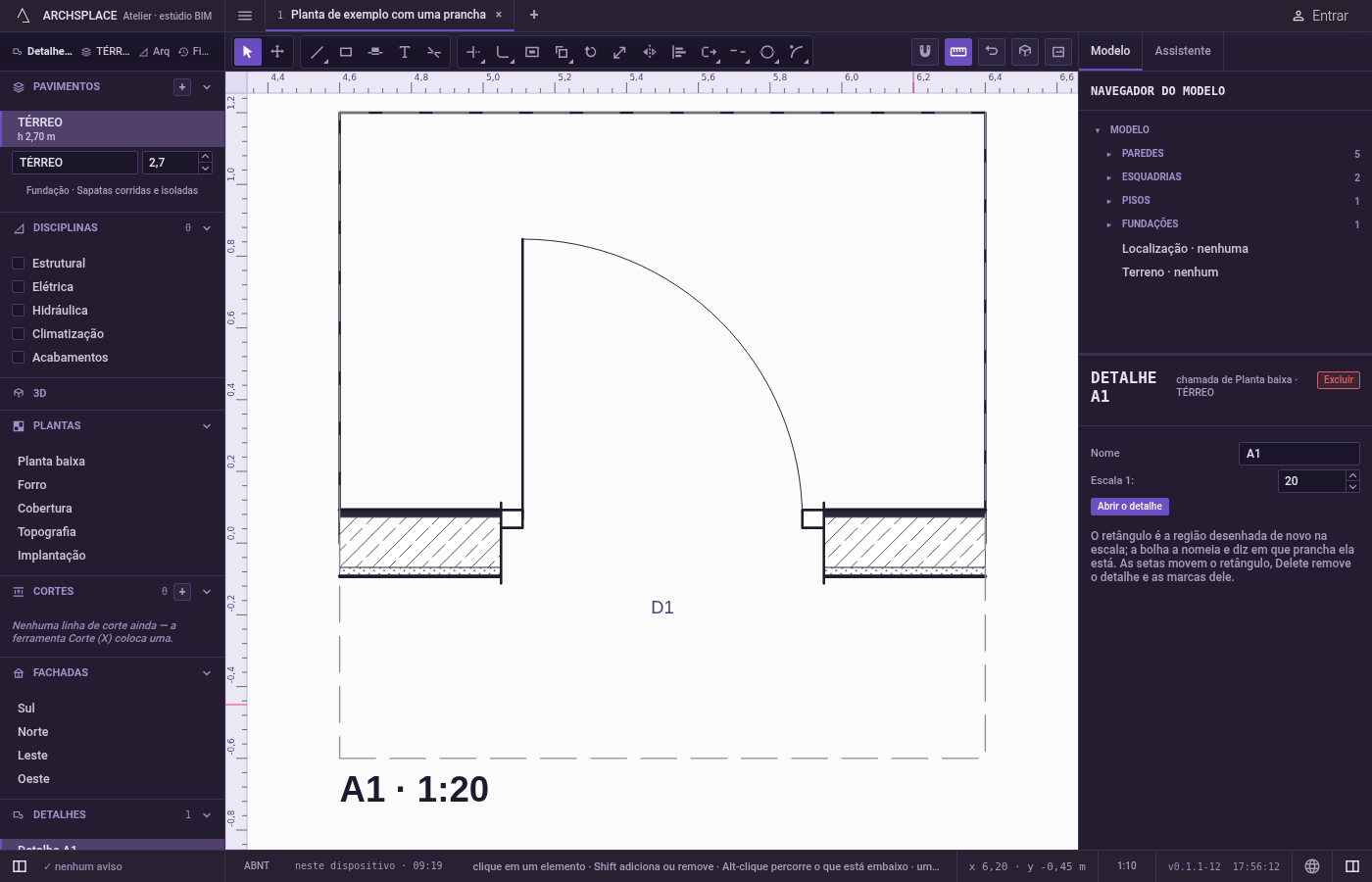
Task: Toggle the magnet snap icon
Action: pos(925,52)
